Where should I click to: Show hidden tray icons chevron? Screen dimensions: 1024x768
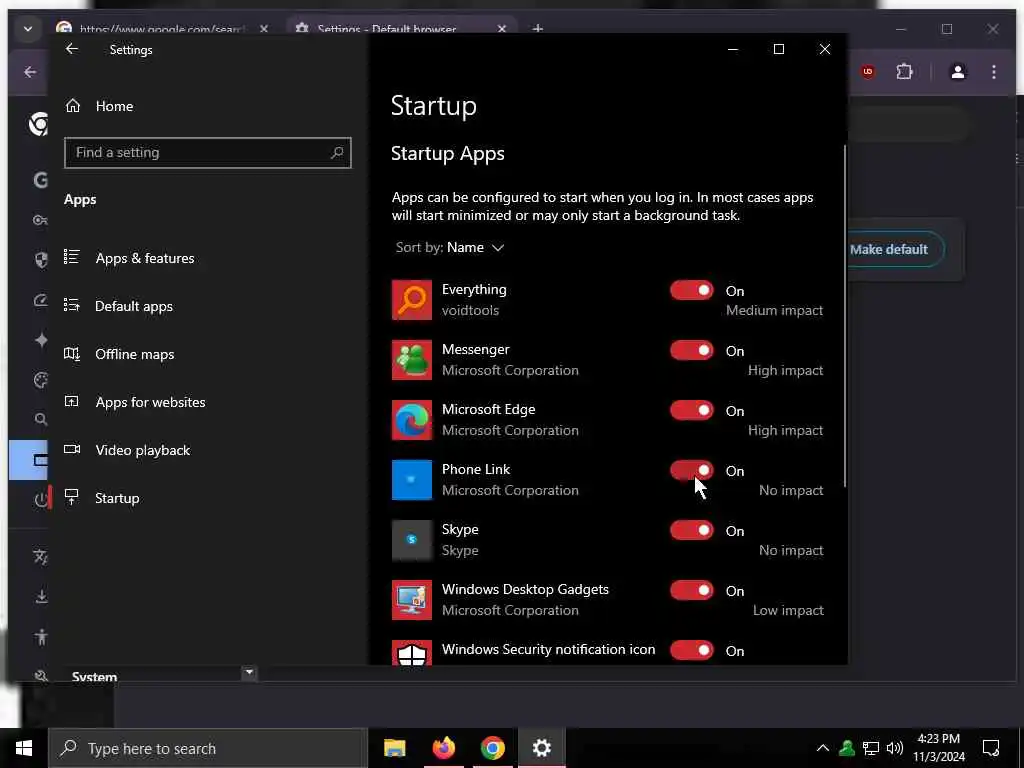point(823,748)
